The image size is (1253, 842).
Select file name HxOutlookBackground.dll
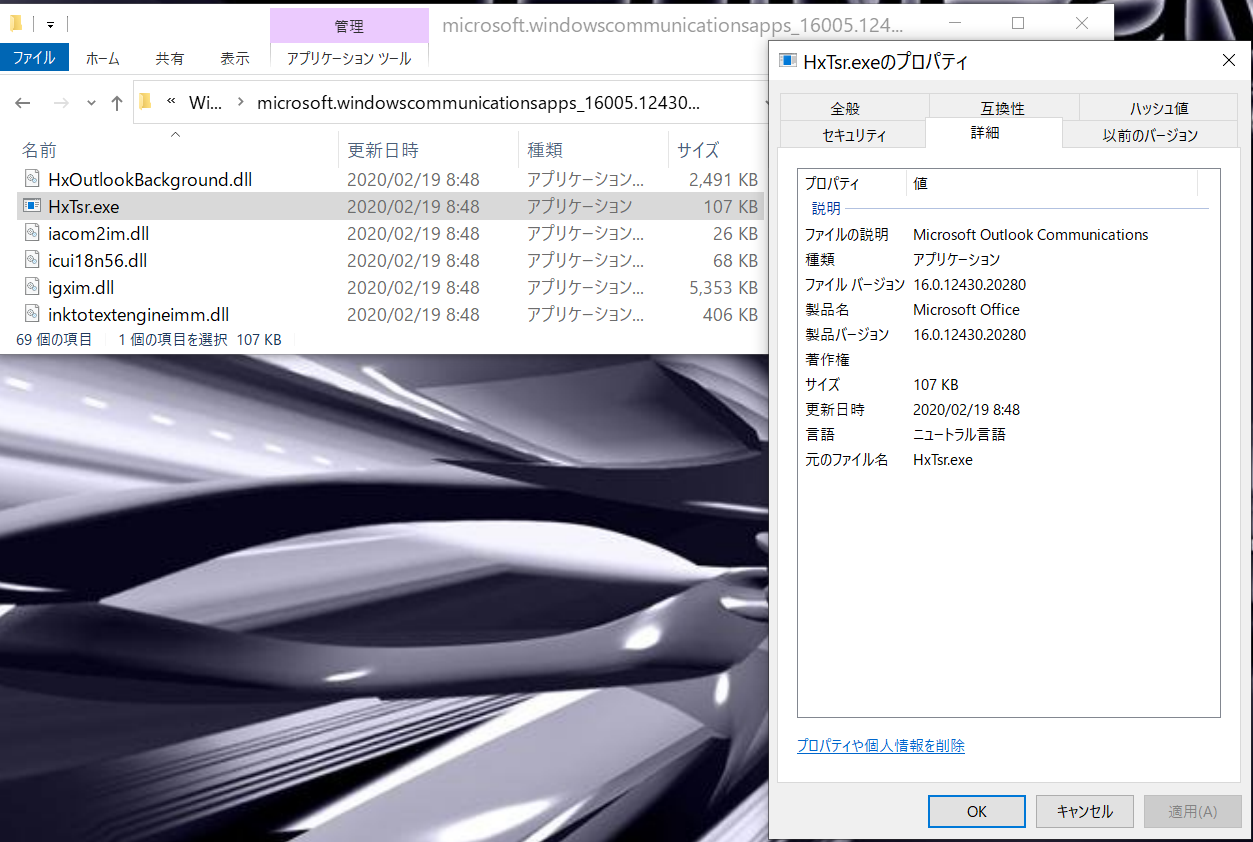[x=150, y=180]
